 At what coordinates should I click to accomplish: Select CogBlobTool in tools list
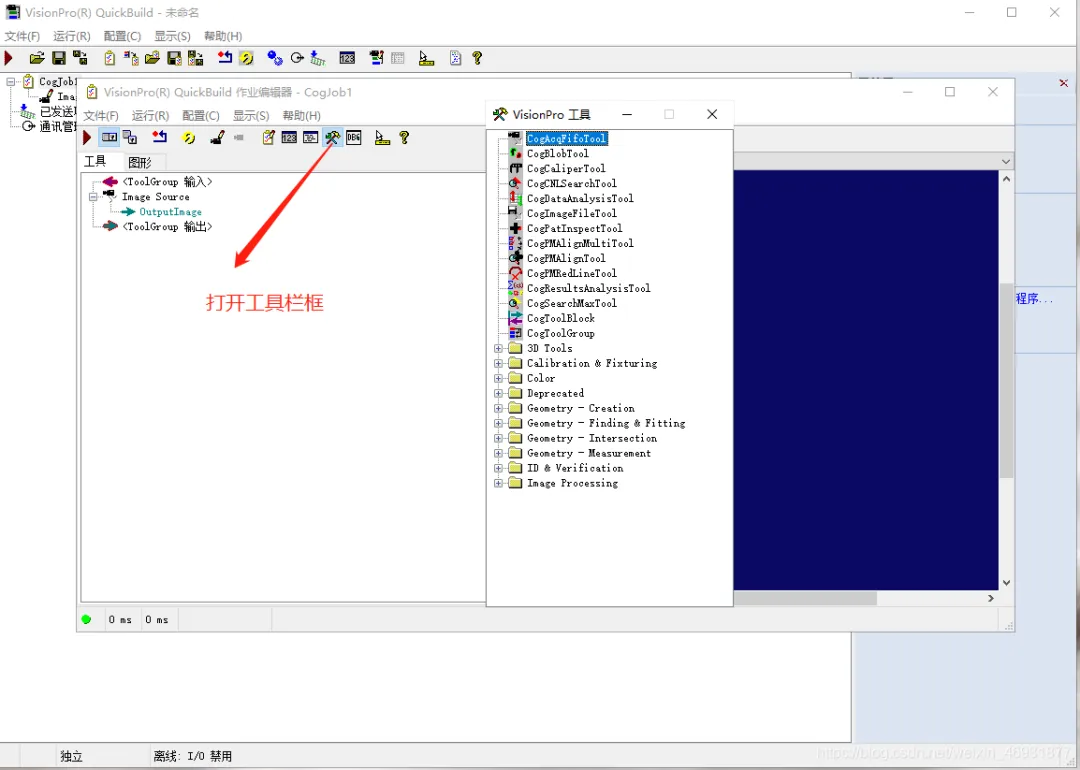[x=557, y=154]
